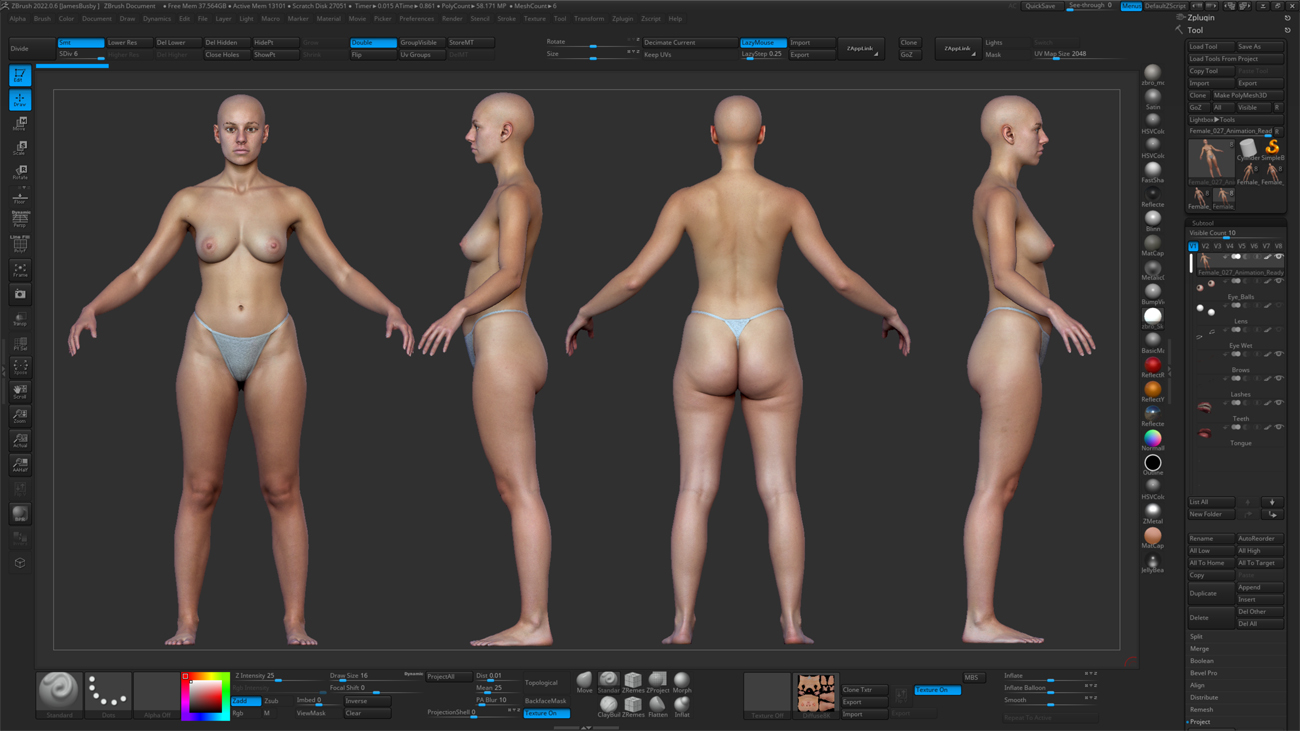Toggle Zadd mode

pyautogui.click(x=246, y=701)
